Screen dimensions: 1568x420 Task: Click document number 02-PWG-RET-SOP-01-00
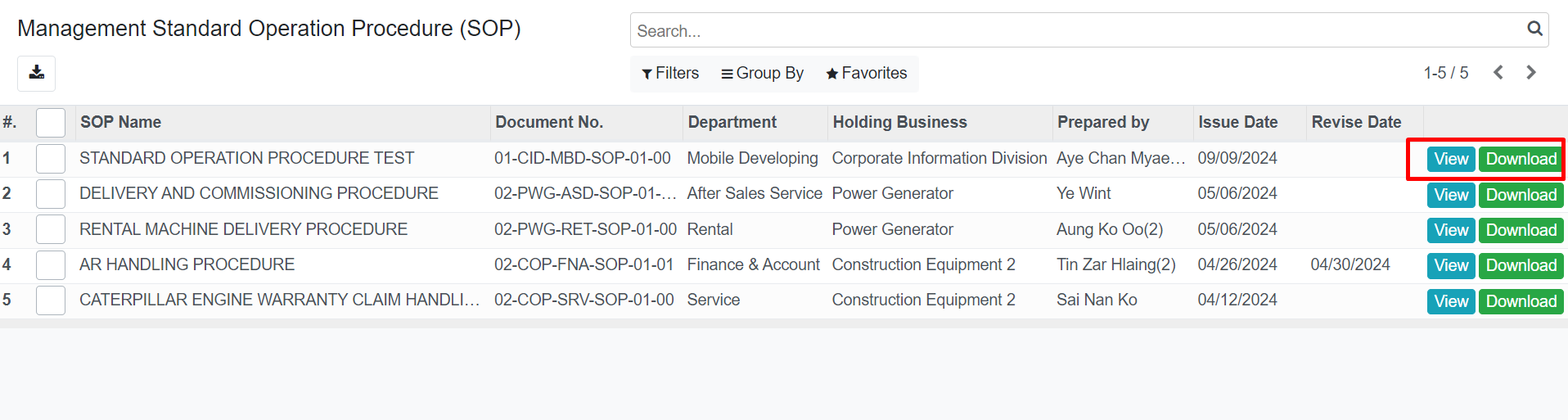[585, 229]
